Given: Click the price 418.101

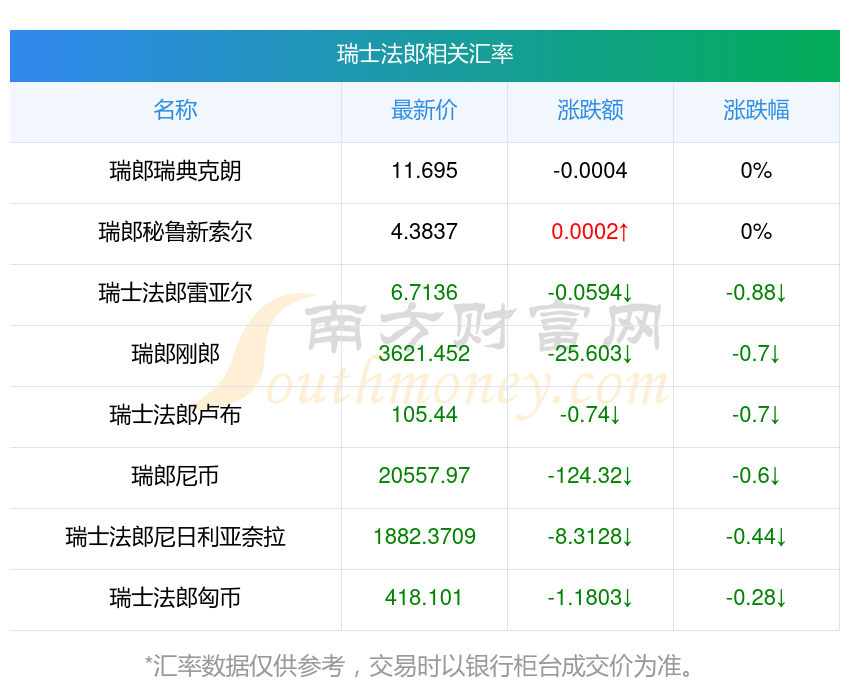Looking at the screenshot, I should (424, 598).
